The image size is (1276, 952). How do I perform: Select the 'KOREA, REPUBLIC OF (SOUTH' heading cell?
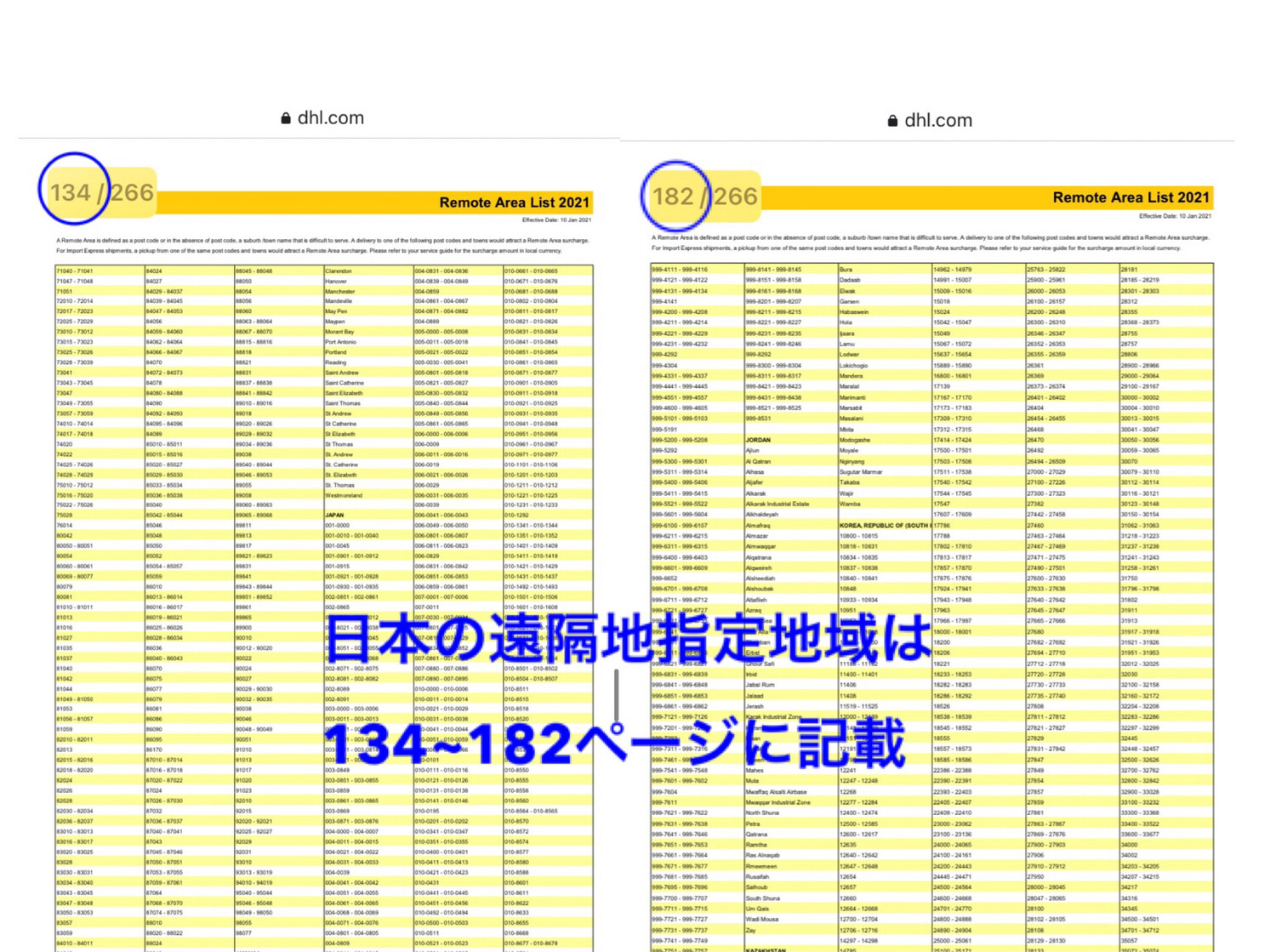pos(885,526)
